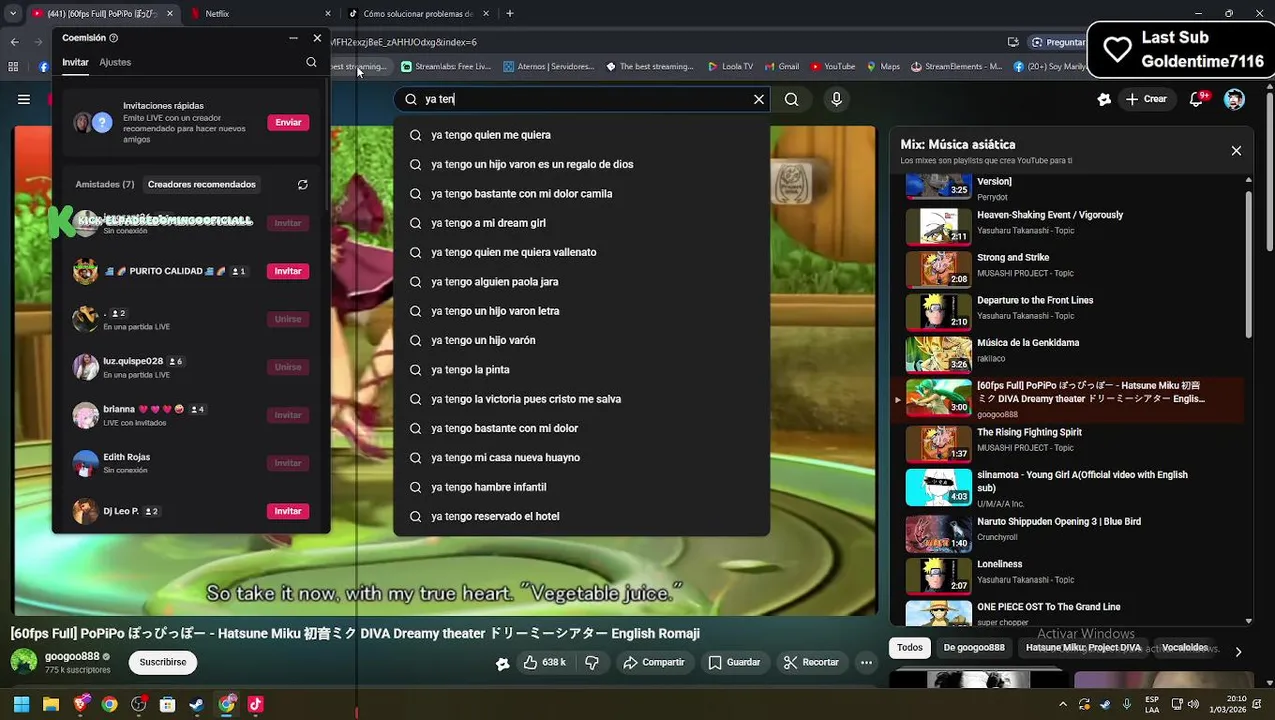Select the Todos filter chip
Image resolution: width=1275 pixels, height=720 pixels.
pos(910,648)
